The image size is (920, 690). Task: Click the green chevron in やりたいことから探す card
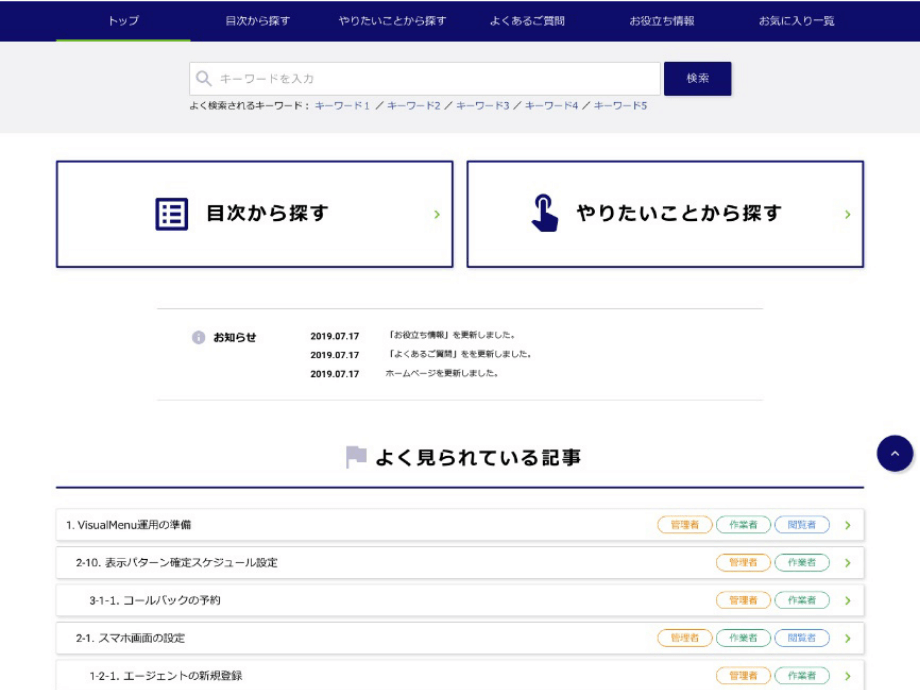(847, 214)
